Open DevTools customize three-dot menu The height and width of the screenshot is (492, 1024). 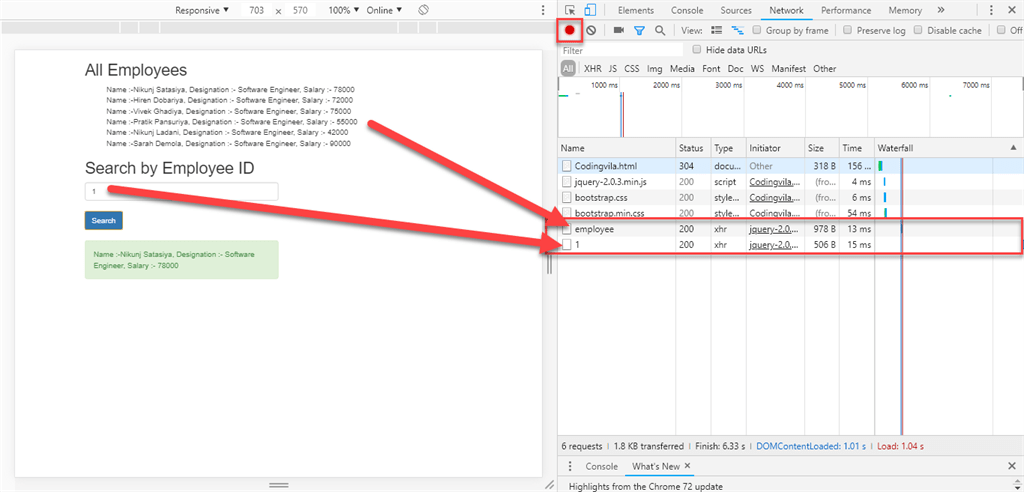[993, 10]
